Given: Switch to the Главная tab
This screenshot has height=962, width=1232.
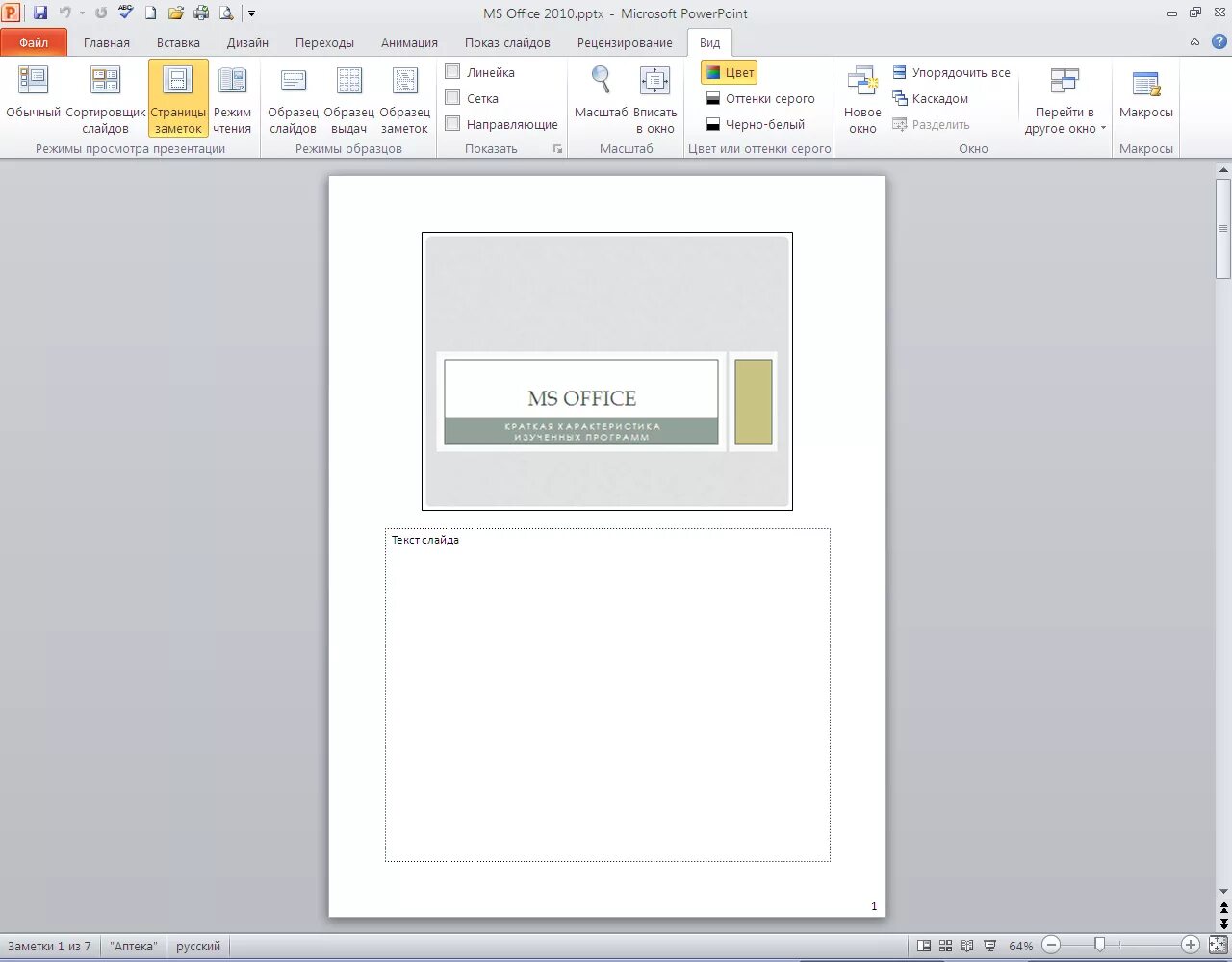Looking at the screenshot, I should (106, 42).
